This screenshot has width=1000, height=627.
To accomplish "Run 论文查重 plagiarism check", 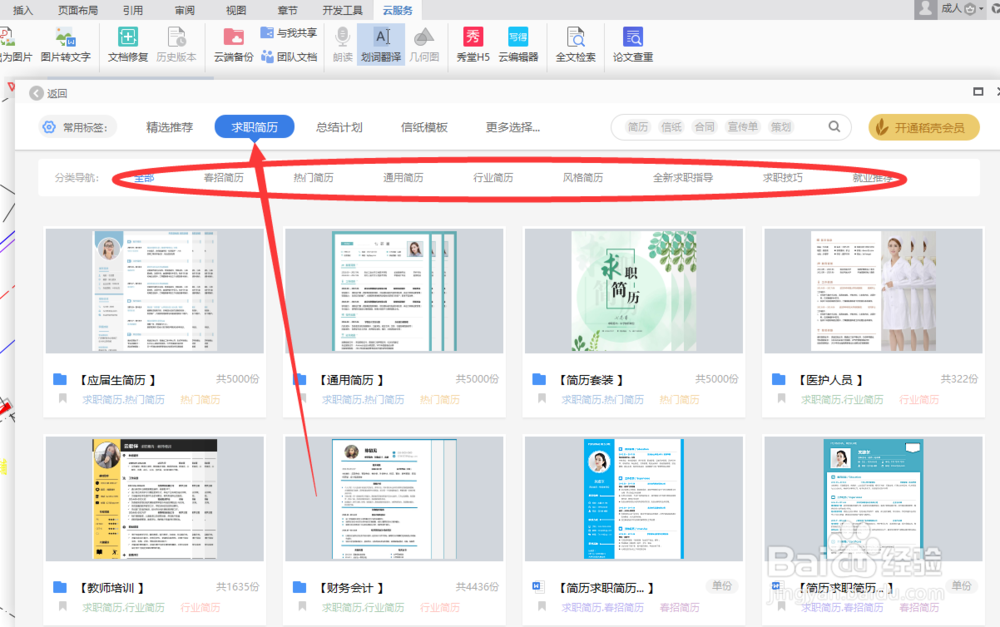I will coord(633,45).
